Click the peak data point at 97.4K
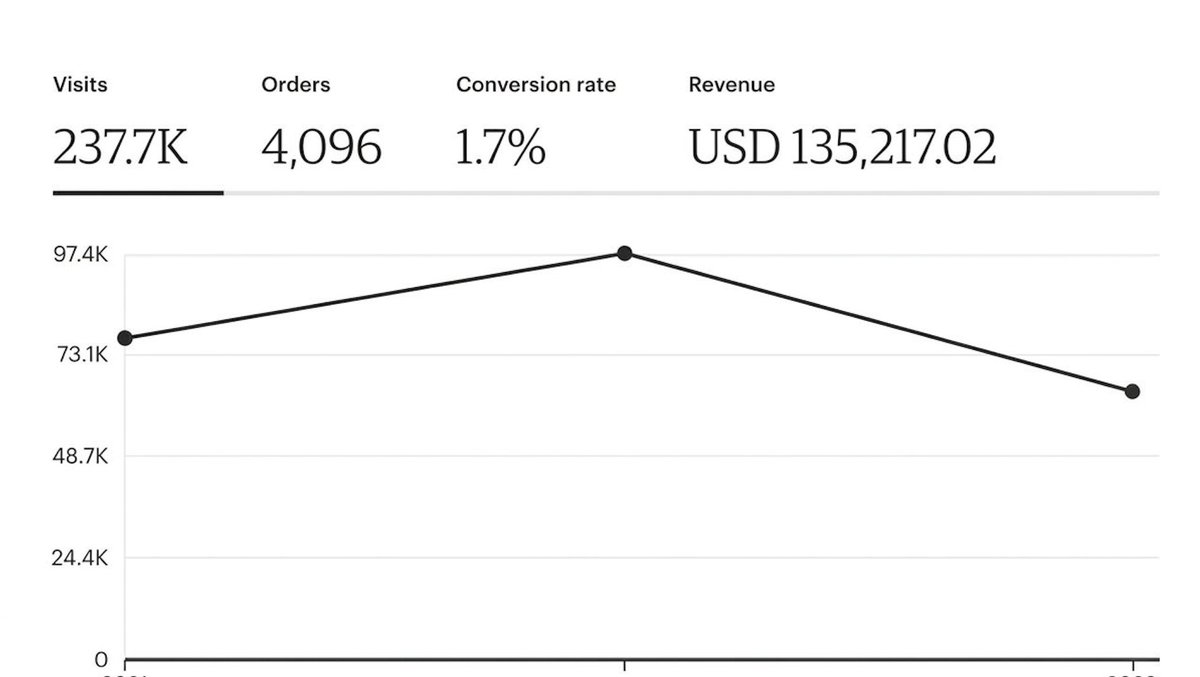Screen dimensions: 1200x677 (625, 253)
